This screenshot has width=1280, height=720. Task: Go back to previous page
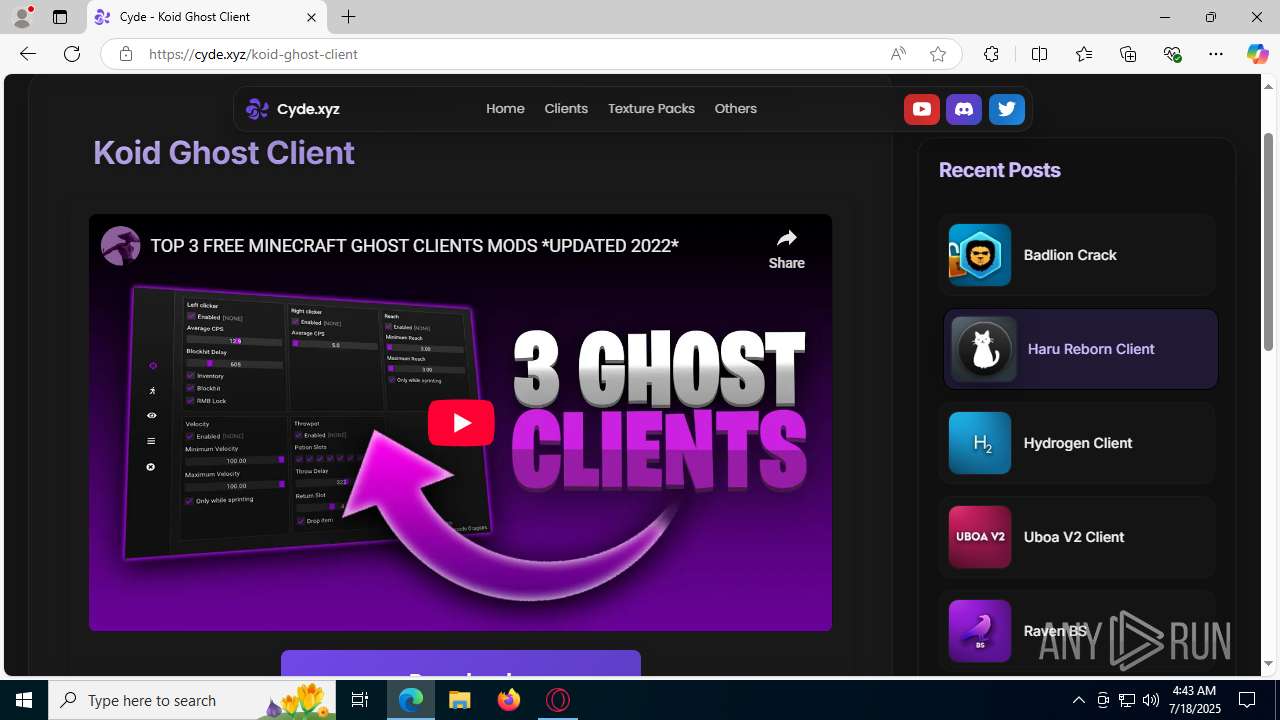28,54
